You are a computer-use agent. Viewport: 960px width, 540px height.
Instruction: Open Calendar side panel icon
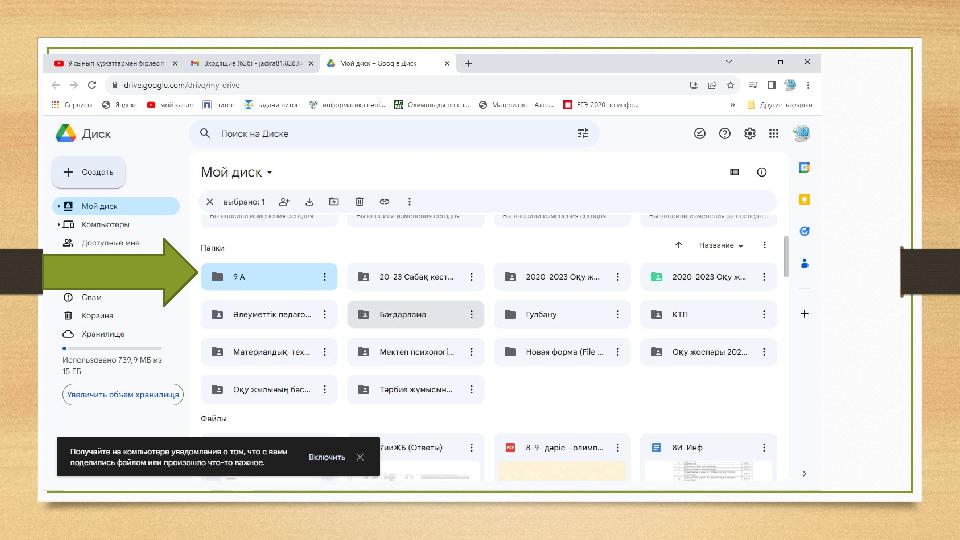pos(804,168)
